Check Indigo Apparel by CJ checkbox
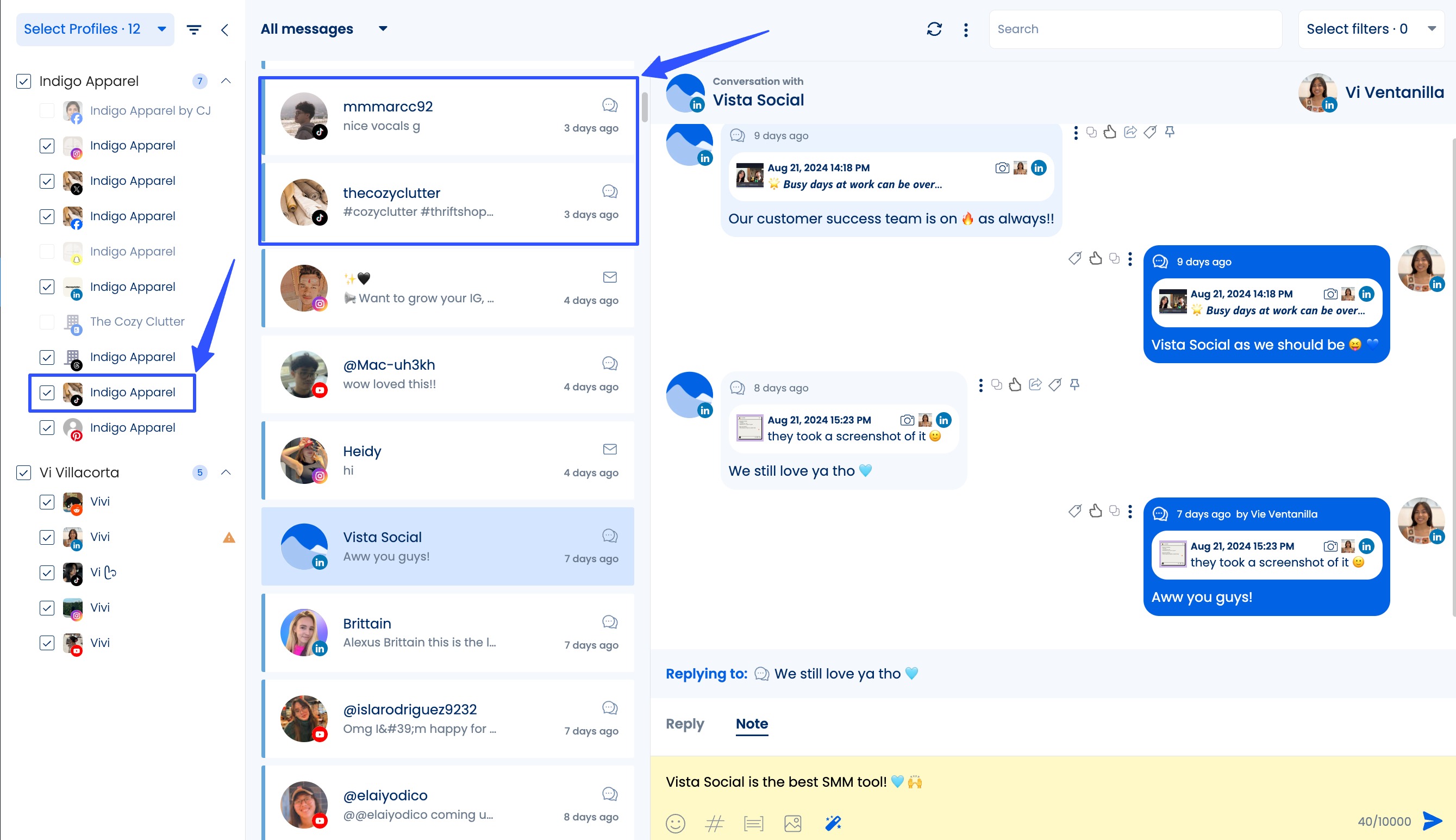Image resolution: width=1456 pixels, height=840 pixels. click(47, 111)
